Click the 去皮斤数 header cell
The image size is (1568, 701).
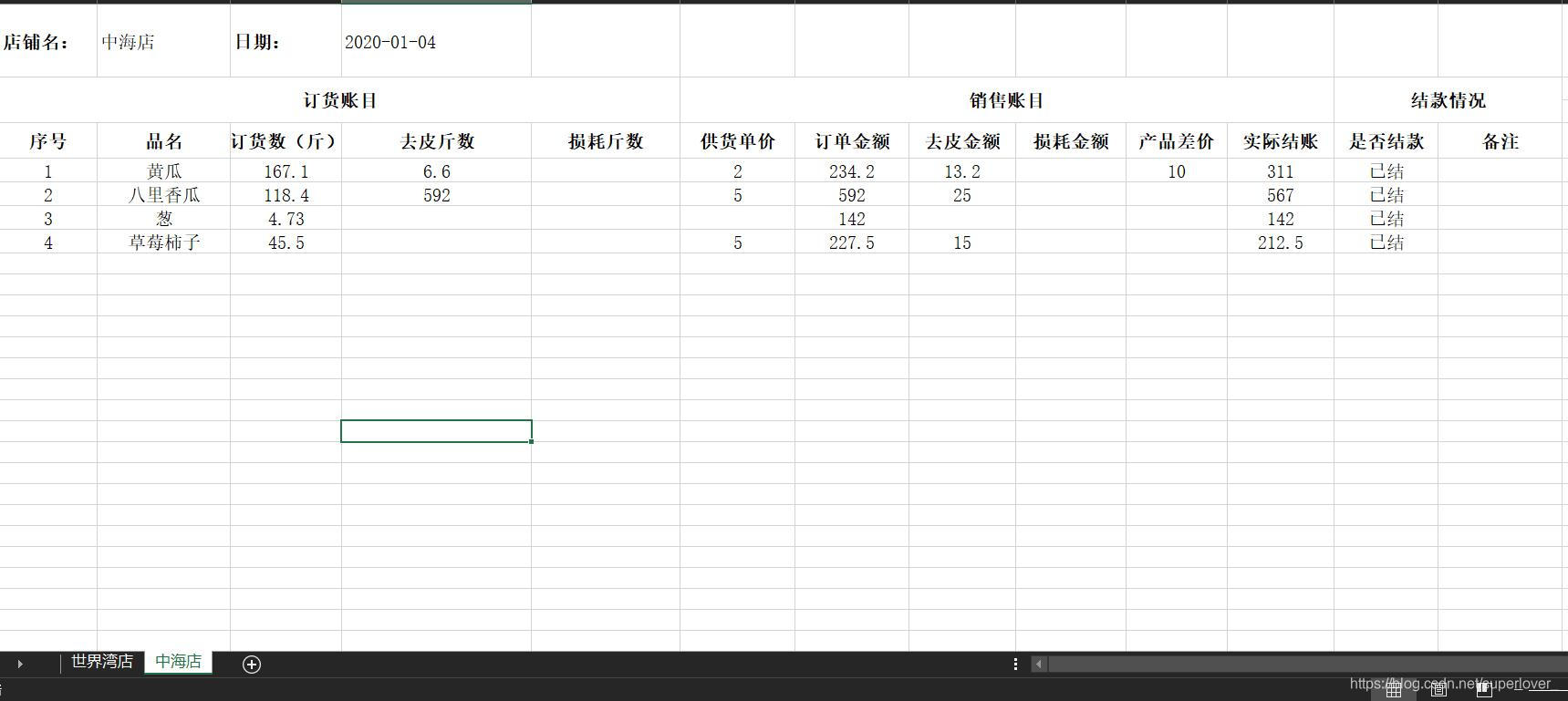click(x=436, y=141)
